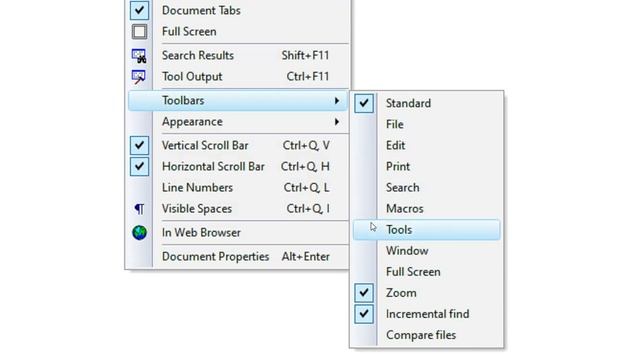Enable Full Screen toolbar in submenu

426,272
